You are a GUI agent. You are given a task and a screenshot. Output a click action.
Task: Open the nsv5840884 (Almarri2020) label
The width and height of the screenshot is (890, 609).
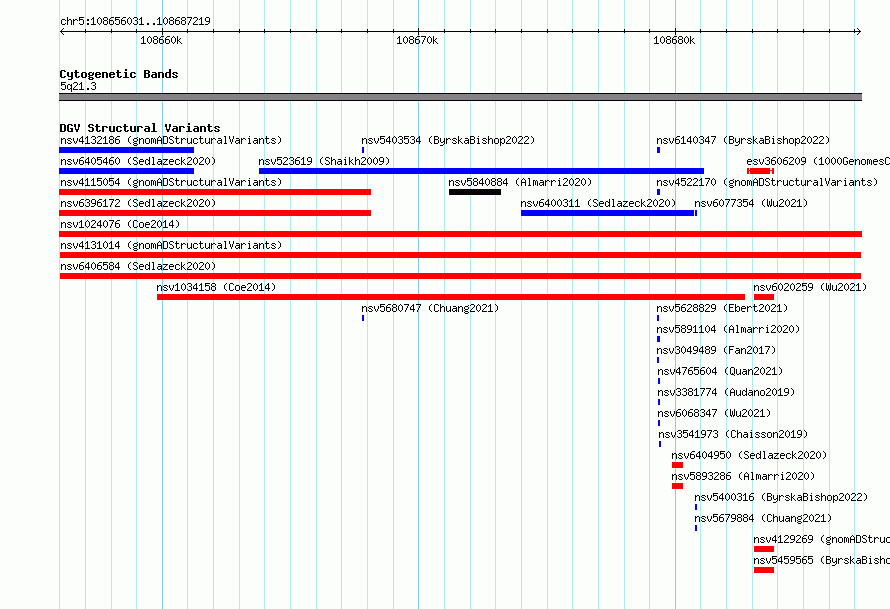[x=520, y=182]
